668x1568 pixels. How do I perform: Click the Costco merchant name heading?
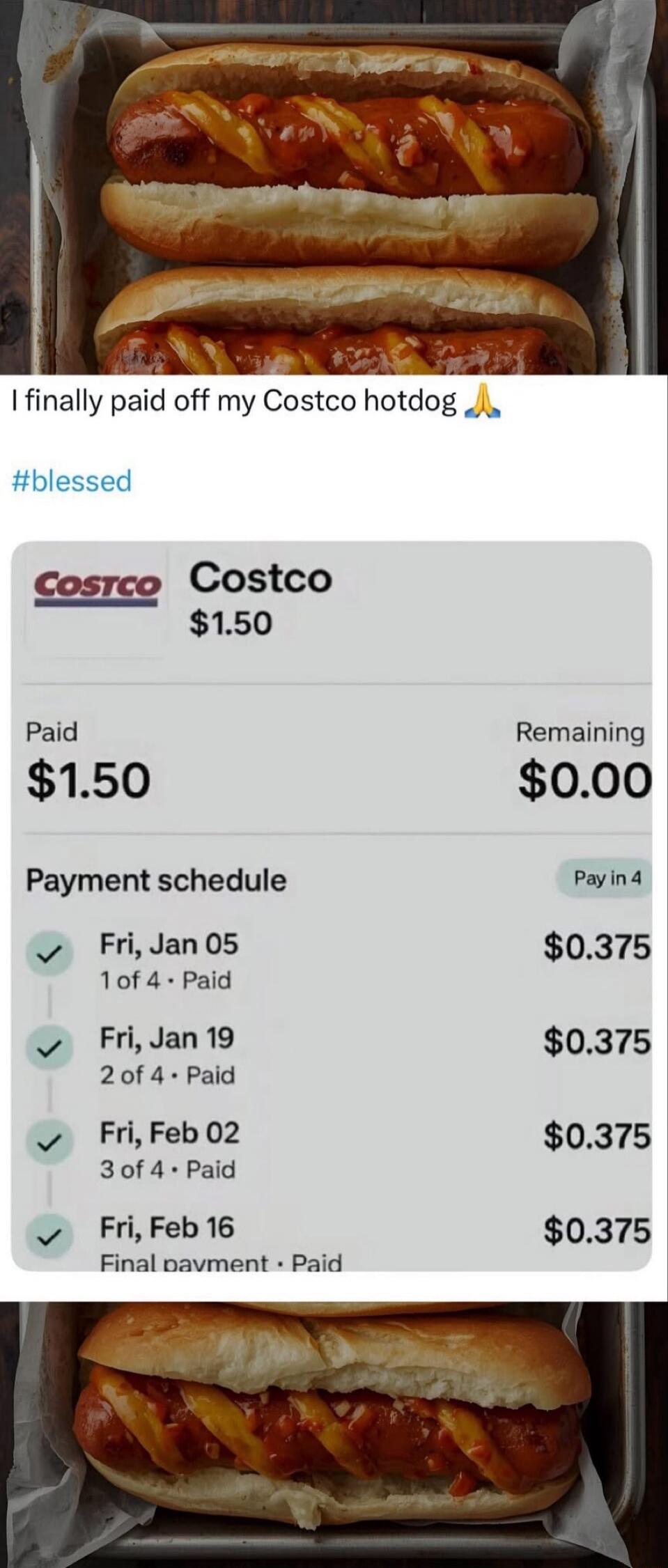pyautogui.click(x=261, y=578)
